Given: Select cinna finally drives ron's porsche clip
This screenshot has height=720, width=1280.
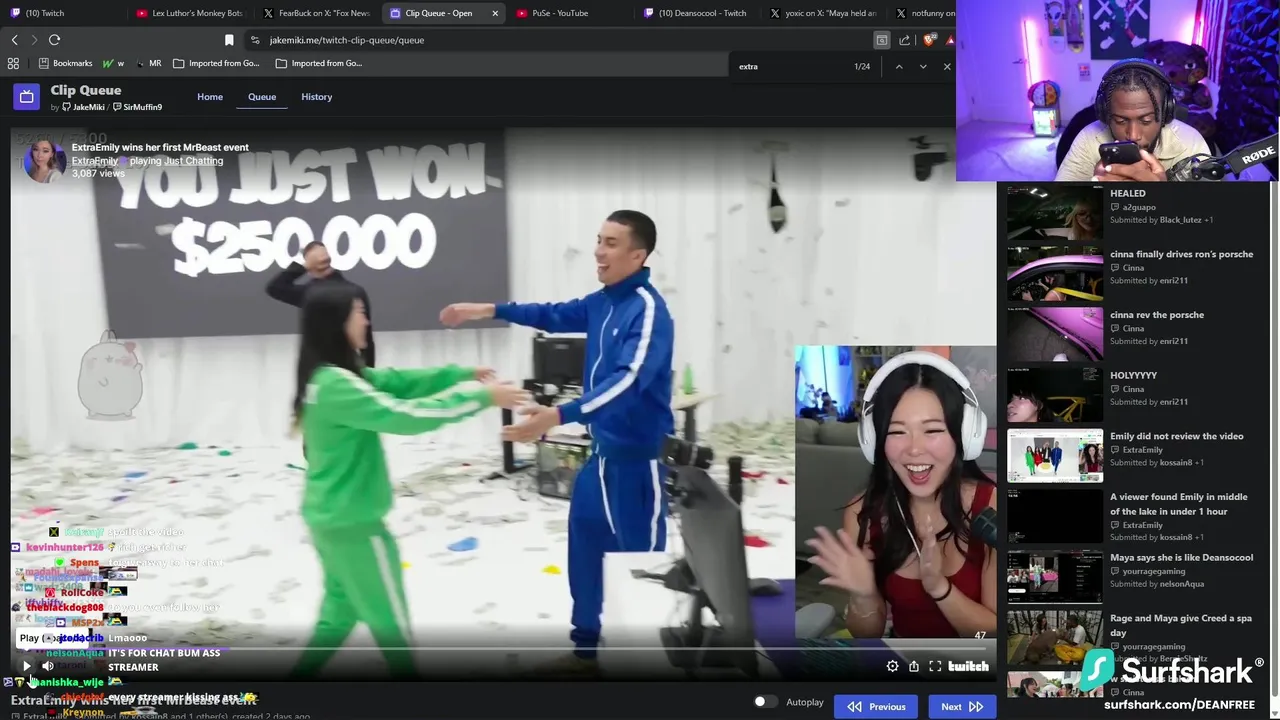Looking at the screenshot, I should (1181, 254).
